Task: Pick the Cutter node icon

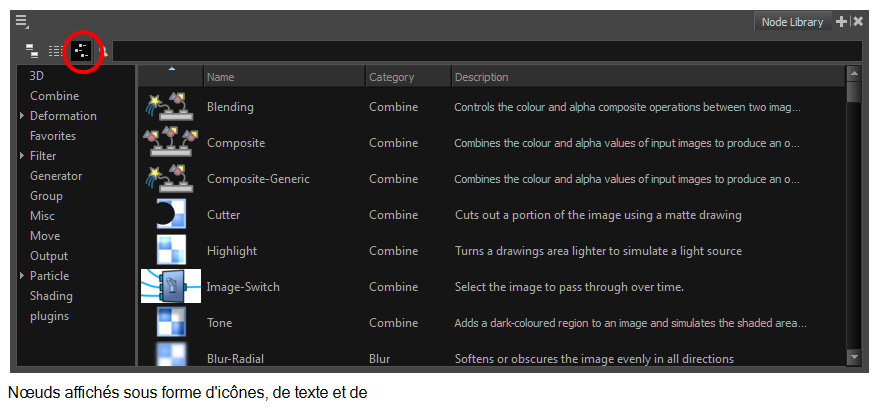Action: [170, 215]
